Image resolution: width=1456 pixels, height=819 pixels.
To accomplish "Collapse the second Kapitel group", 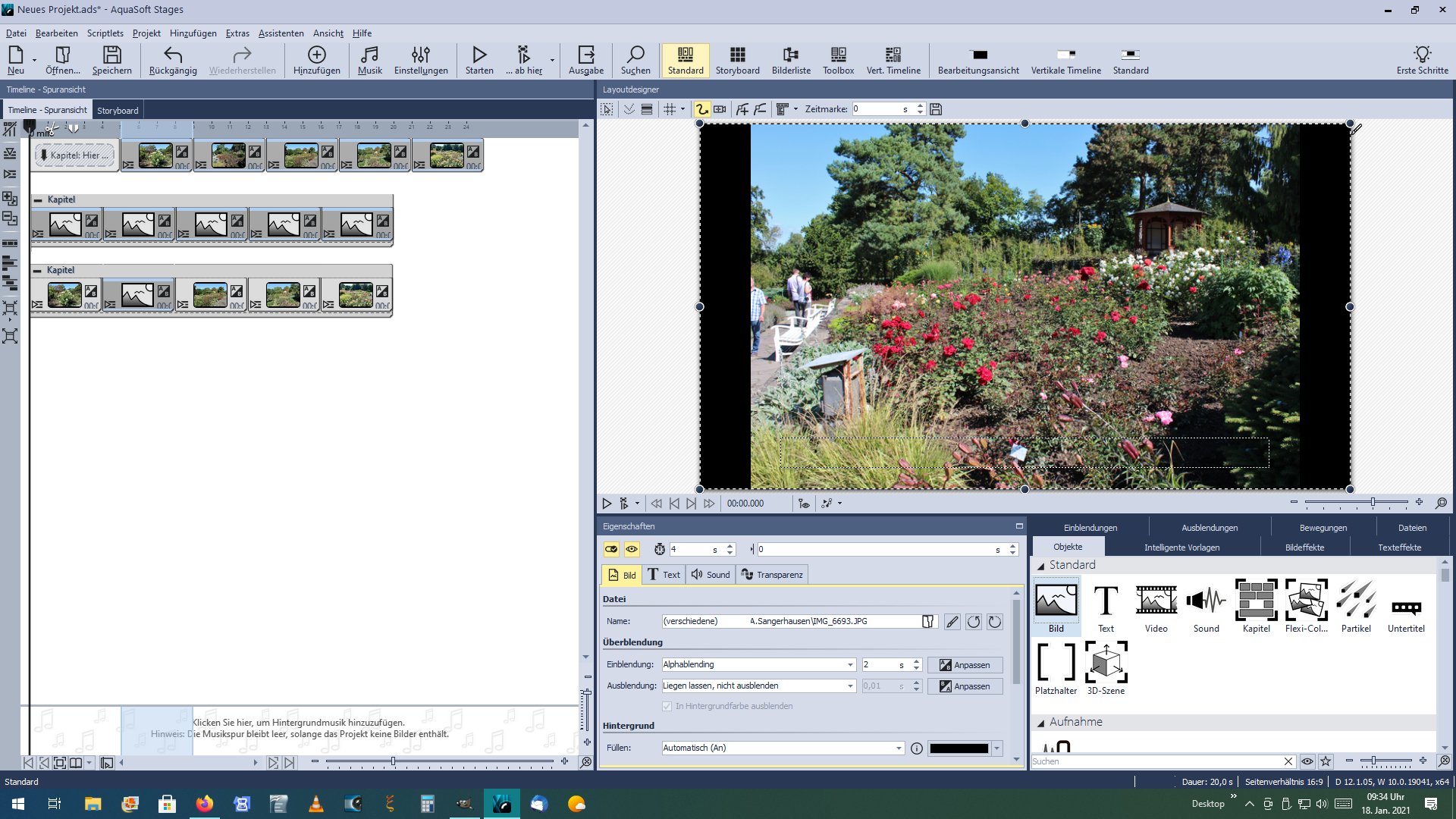I will 37,270.
